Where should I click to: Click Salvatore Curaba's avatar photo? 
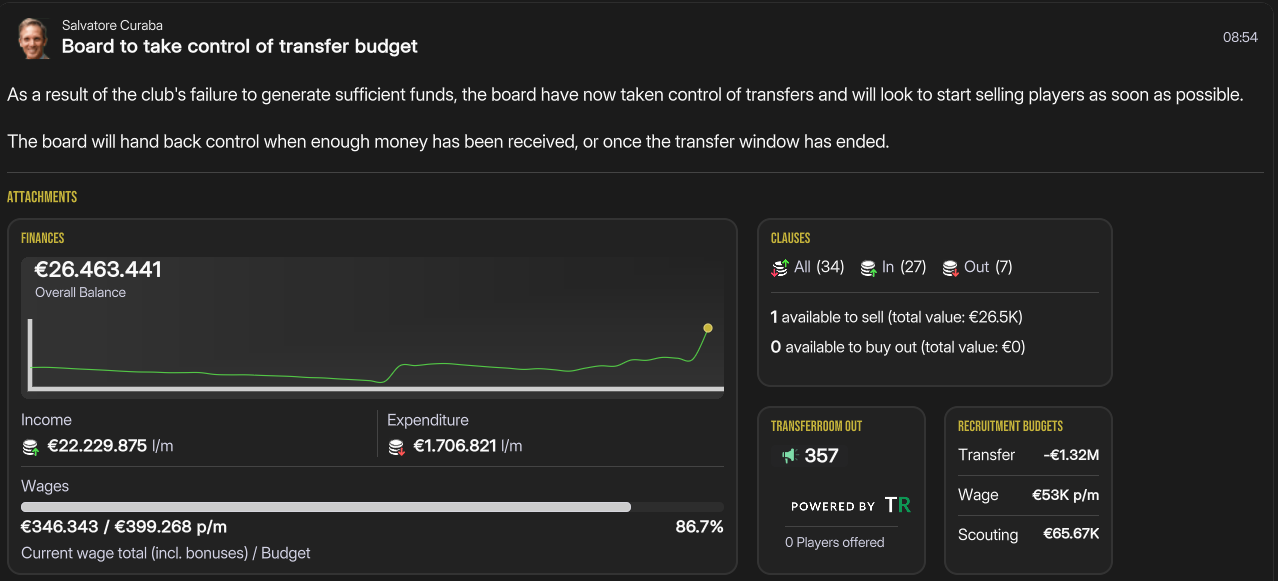[33, 37]
